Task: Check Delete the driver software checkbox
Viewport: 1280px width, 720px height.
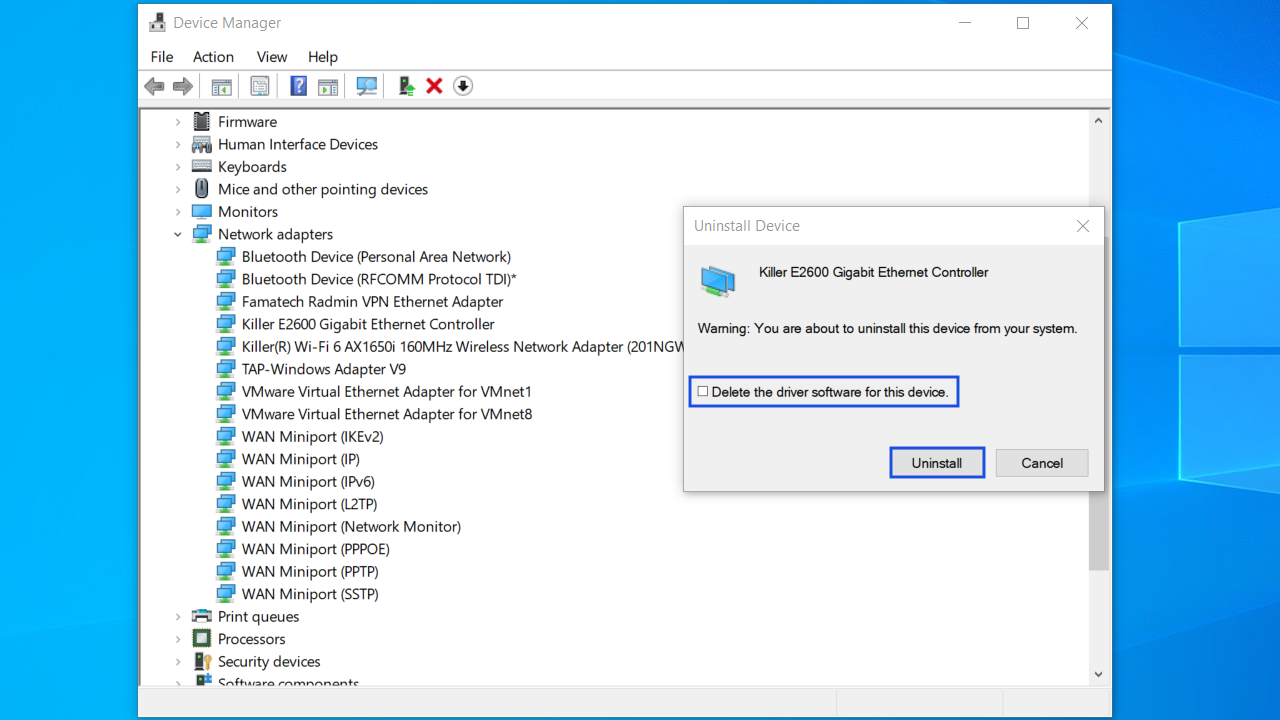Action: [703, 392]
